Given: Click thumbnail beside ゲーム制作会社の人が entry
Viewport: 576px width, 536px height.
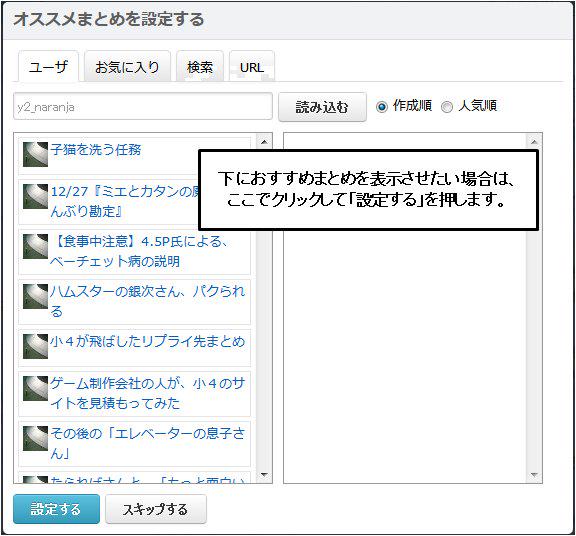Looking at the screenshot, I should (35, 388).
